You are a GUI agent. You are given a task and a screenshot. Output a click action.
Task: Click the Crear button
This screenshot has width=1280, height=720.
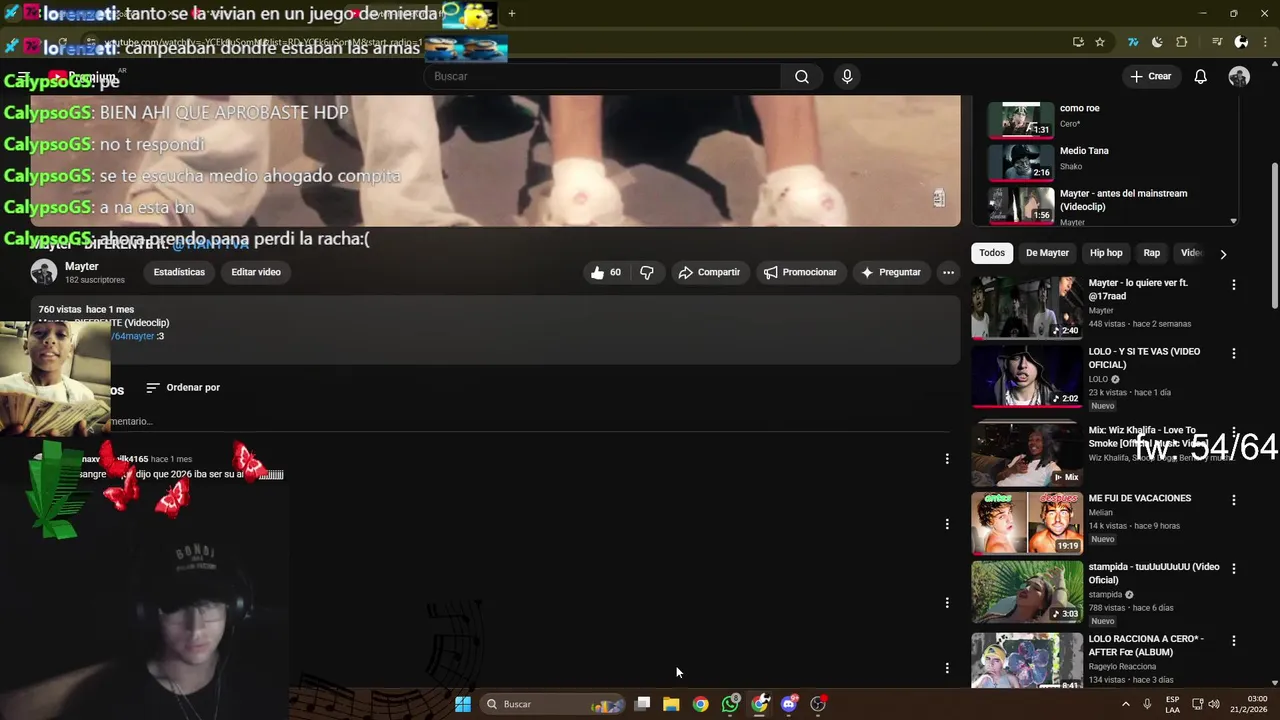coord(1150,77)
